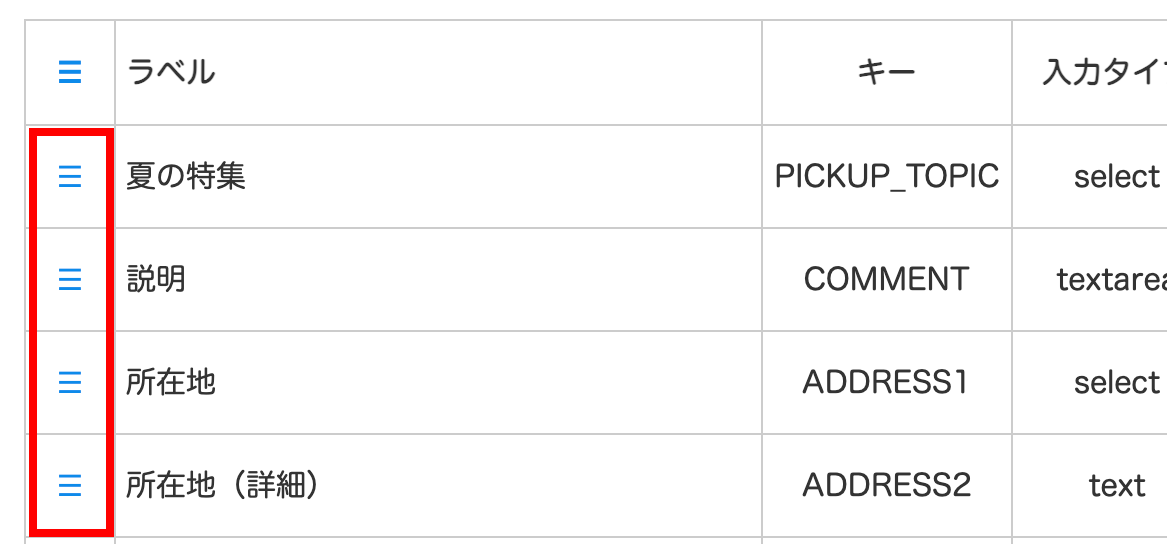Click the hamburger icon in the header row
This screenshot has width=1167, height=544.
70,72
